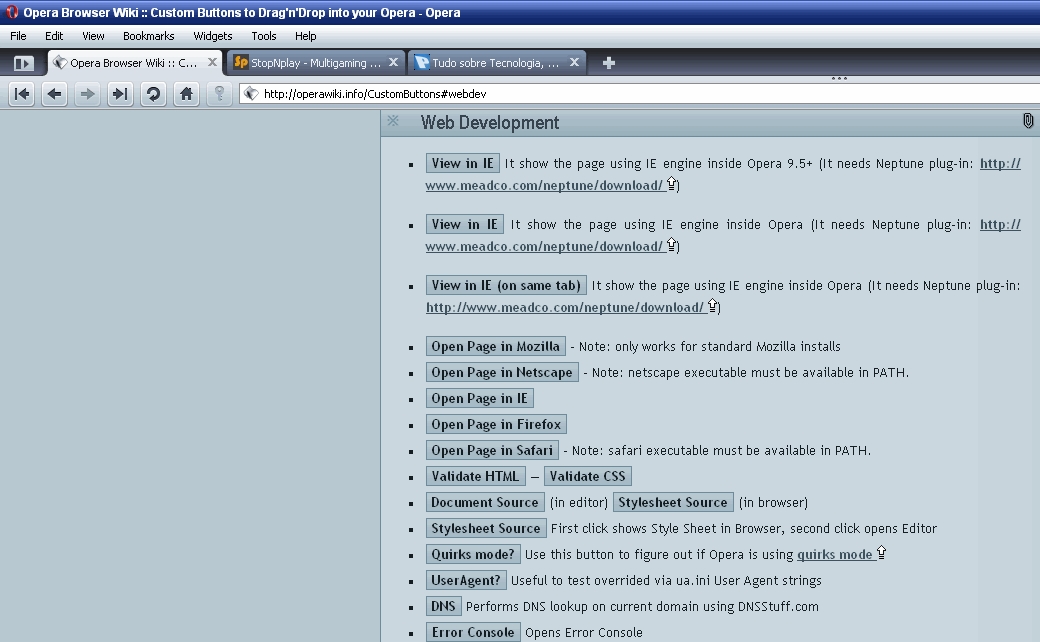Click the Open Page in IE button
1040x642 pixels.
tap(480, 399)
